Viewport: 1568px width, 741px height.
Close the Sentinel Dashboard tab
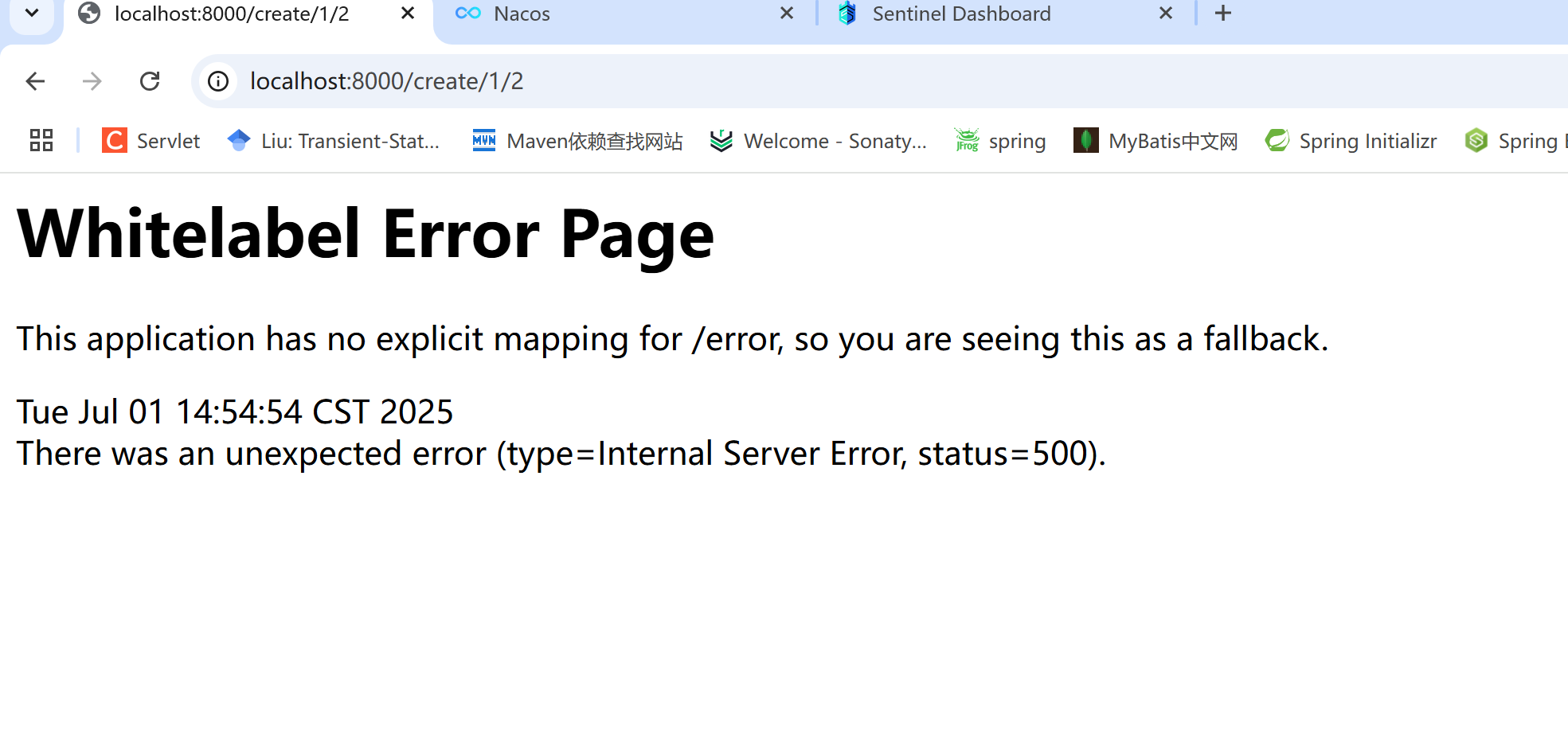(x=1166, y=14)
